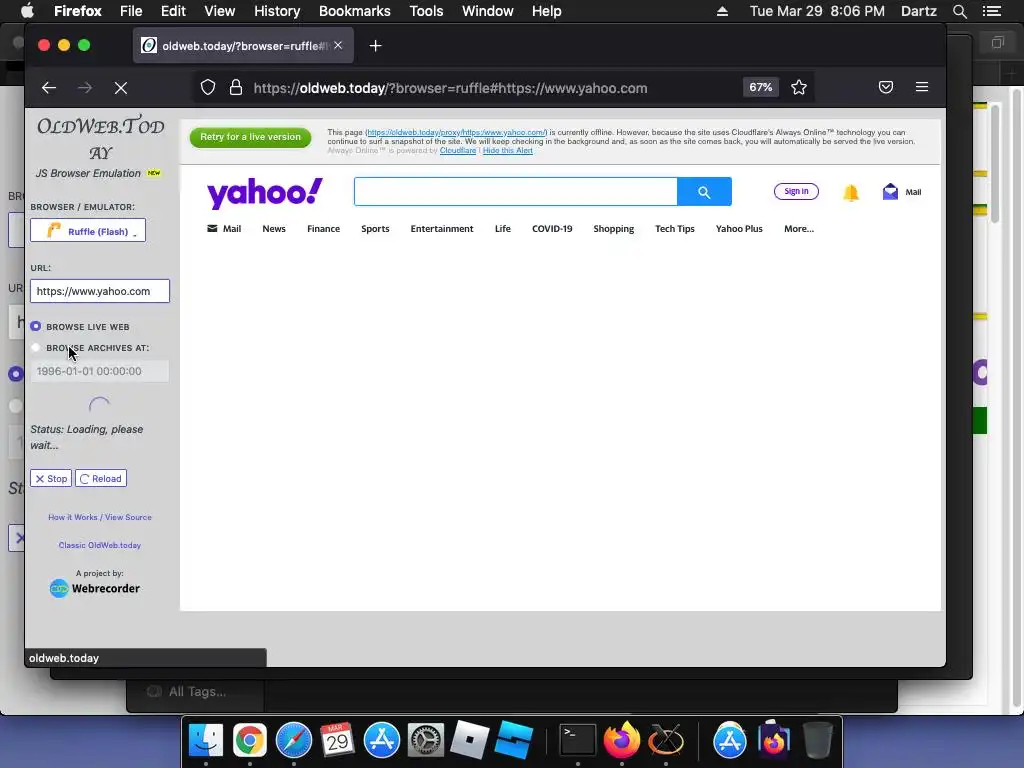Open Yahoo notifications bell

[850, 193]
